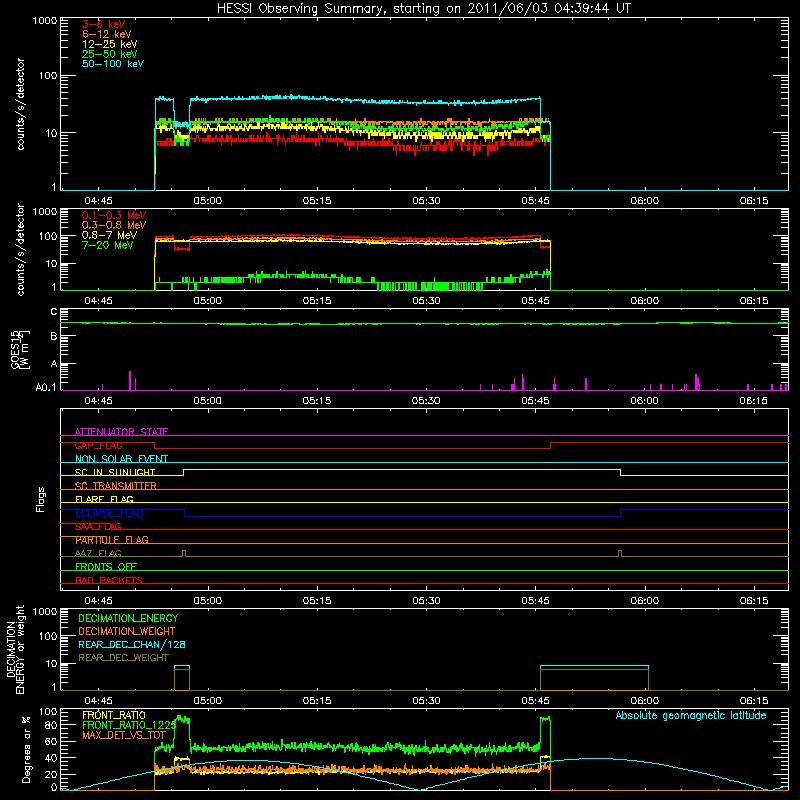
Task: Click the HESSI Observing Summary title text
Action: click(424, 9)
